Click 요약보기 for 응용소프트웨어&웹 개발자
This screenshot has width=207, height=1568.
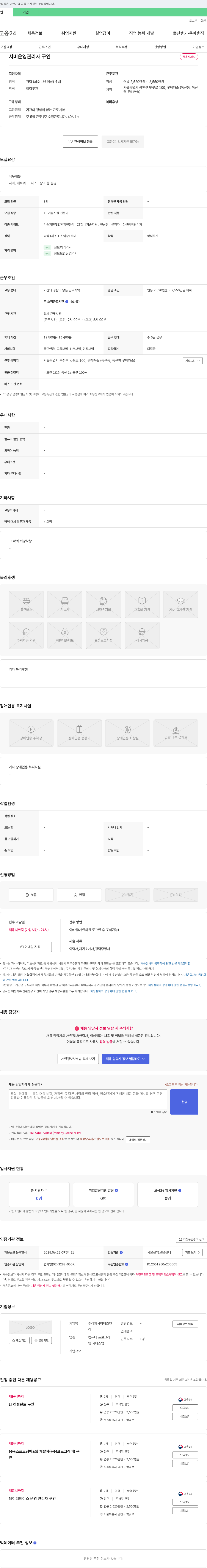185,1455
